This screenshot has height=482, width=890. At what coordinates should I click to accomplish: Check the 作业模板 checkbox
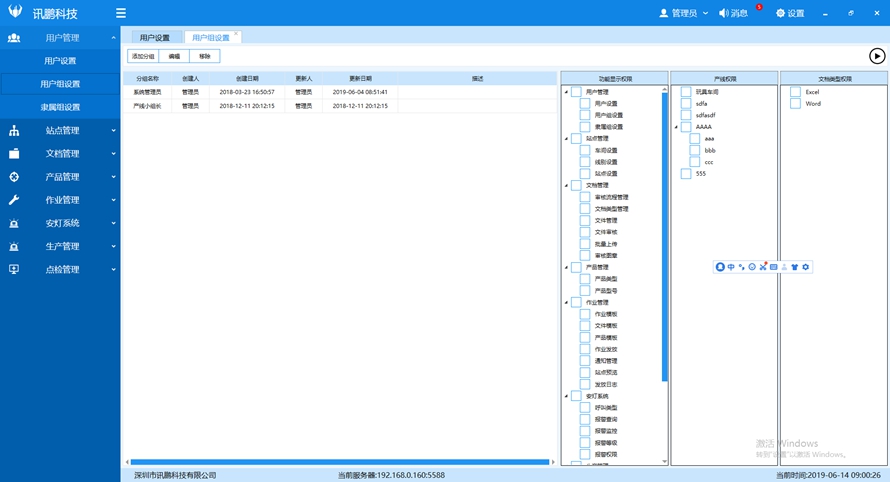[585, 314]
